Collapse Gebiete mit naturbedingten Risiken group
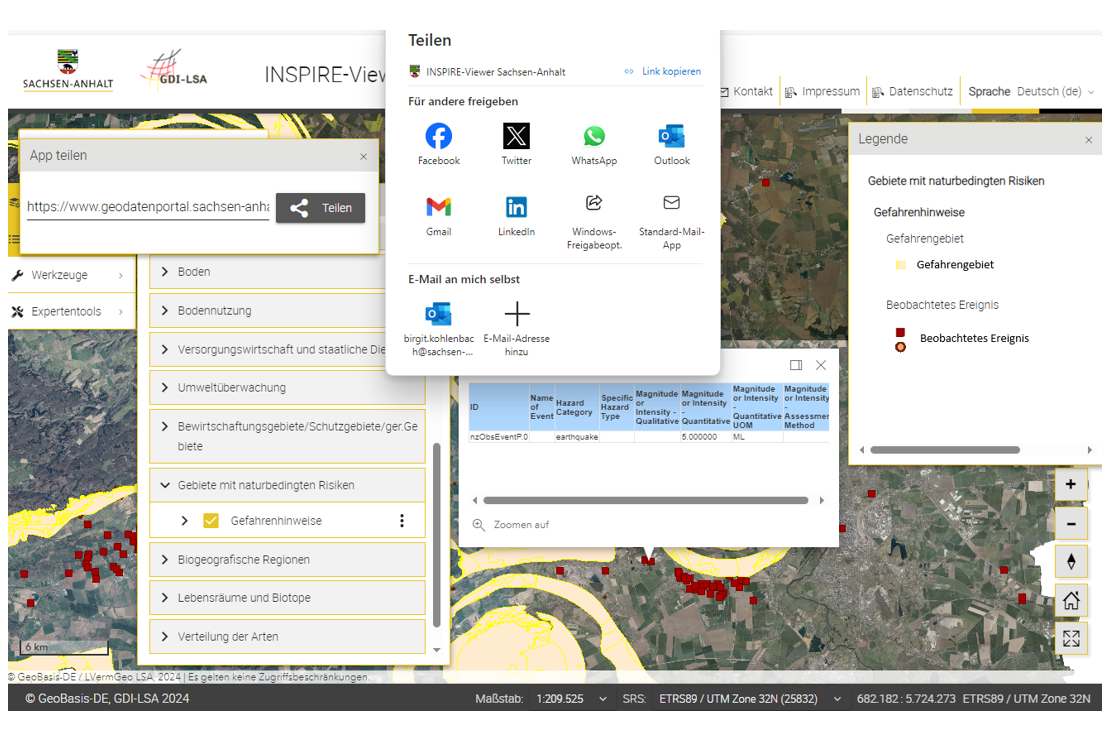This screenshot has height=740, width=1112. (166, 485)
